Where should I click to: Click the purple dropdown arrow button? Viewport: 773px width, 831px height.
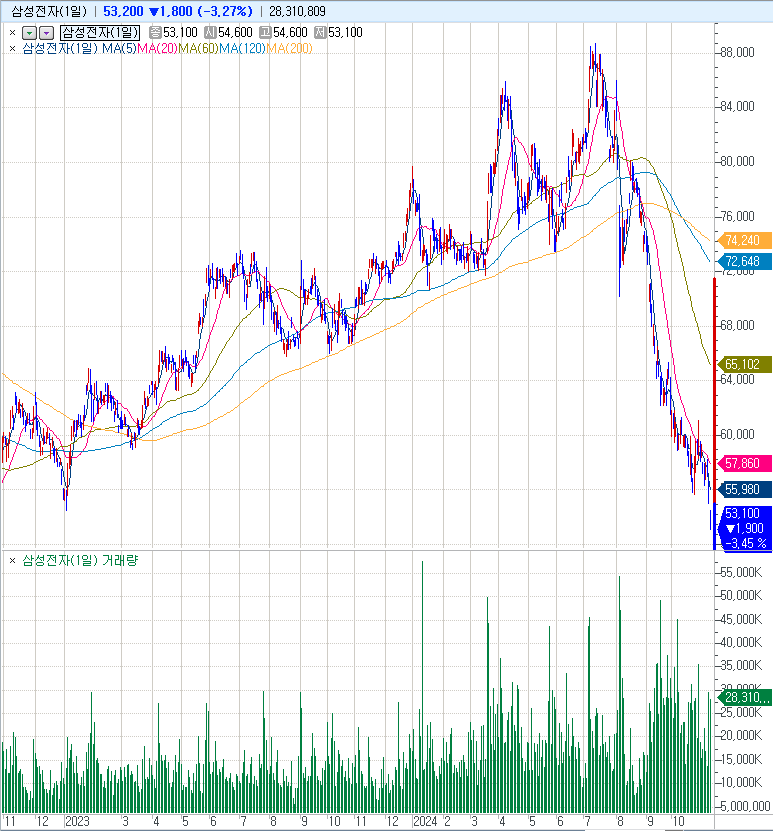(x=45, y=33)
